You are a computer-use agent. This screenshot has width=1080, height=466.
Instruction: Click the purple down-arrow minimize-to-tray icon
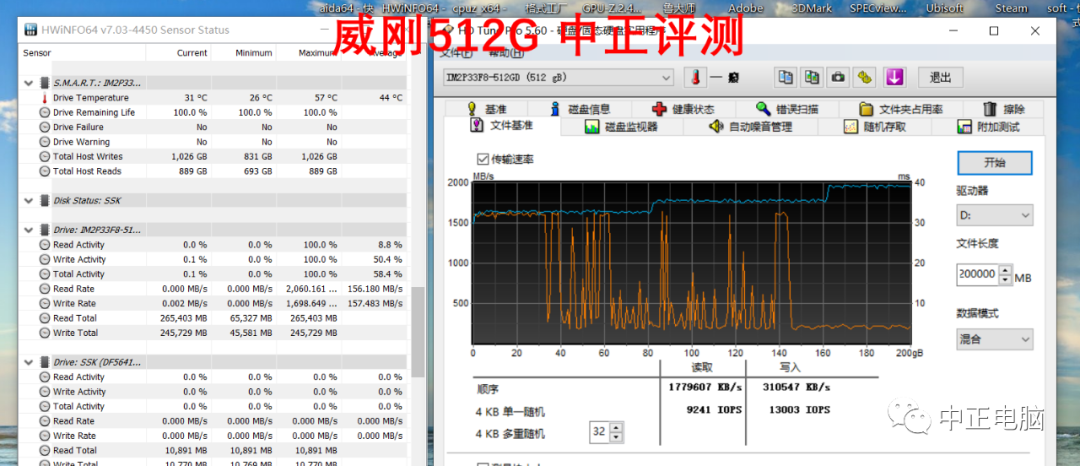click(895, 77)
